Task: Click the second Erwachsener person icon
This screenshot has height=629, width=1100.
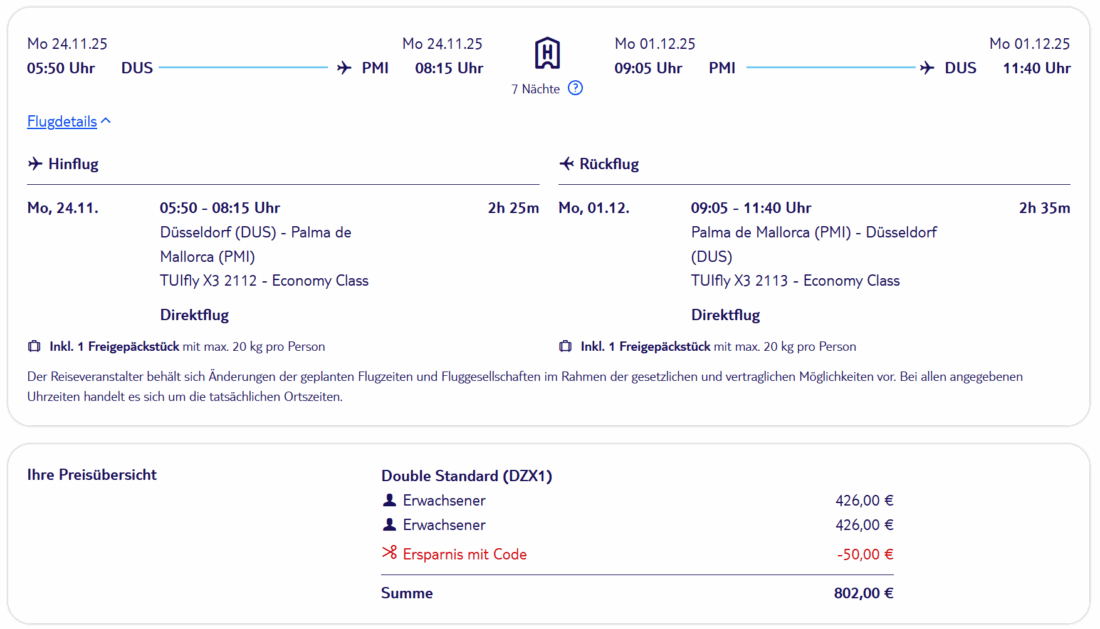Action: [x=390, y=525]
